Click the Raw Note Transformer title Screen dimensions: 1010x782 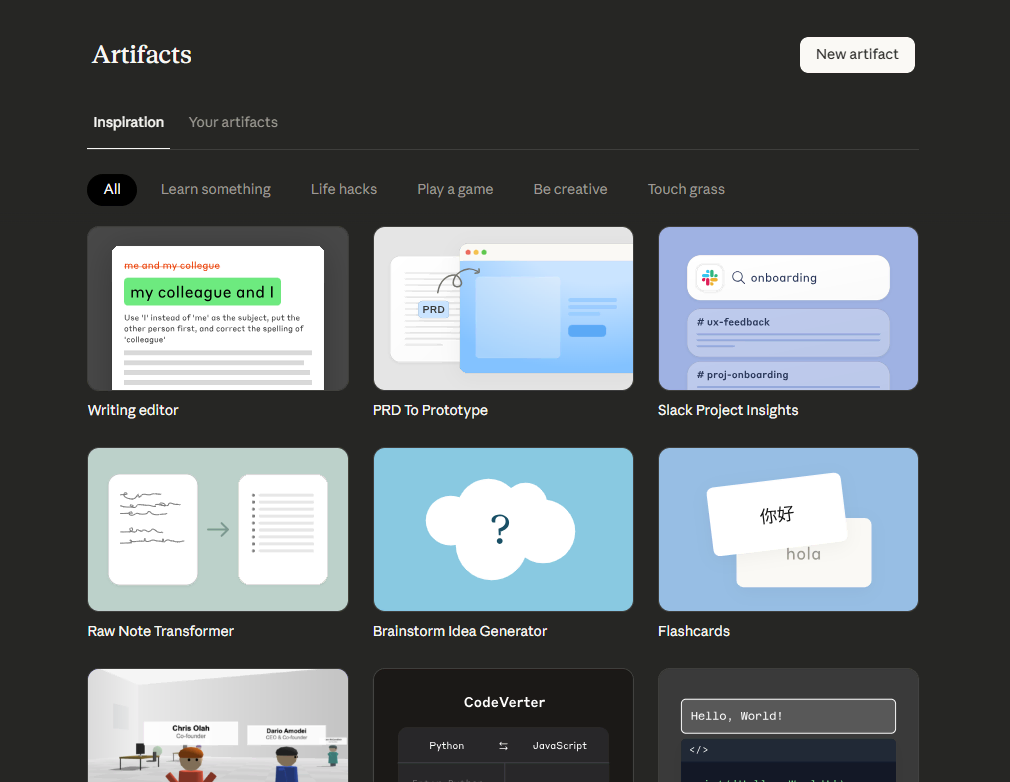pyautogui.click(x=160, y=631)
